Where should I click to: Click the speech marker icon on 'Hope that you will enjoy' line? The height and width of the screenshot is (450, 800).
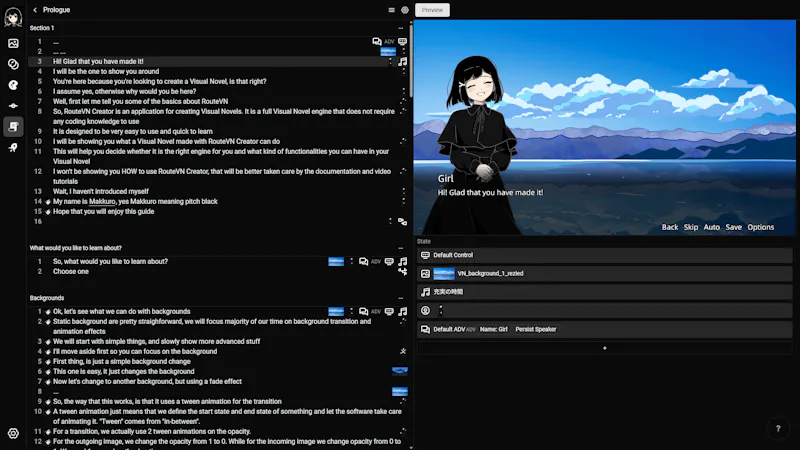click(48, 212)
